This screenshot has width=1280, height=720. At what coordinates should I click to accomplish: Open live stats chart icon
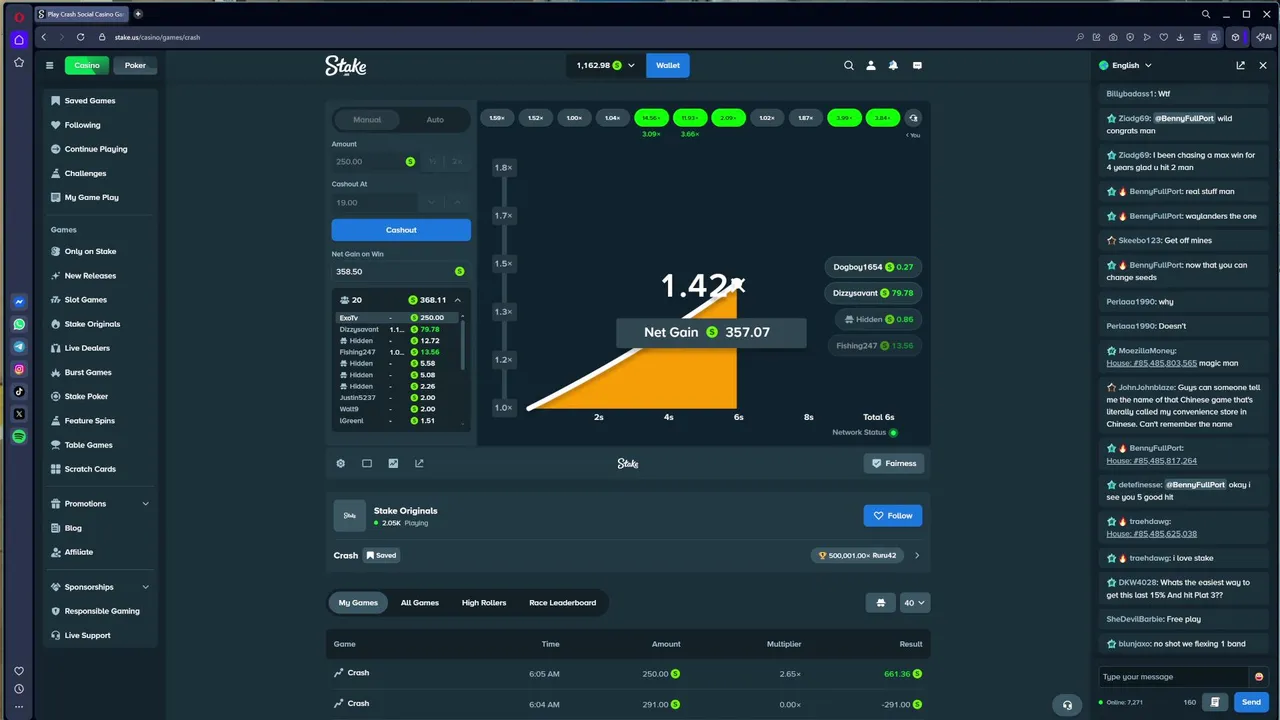click(393, 463)
